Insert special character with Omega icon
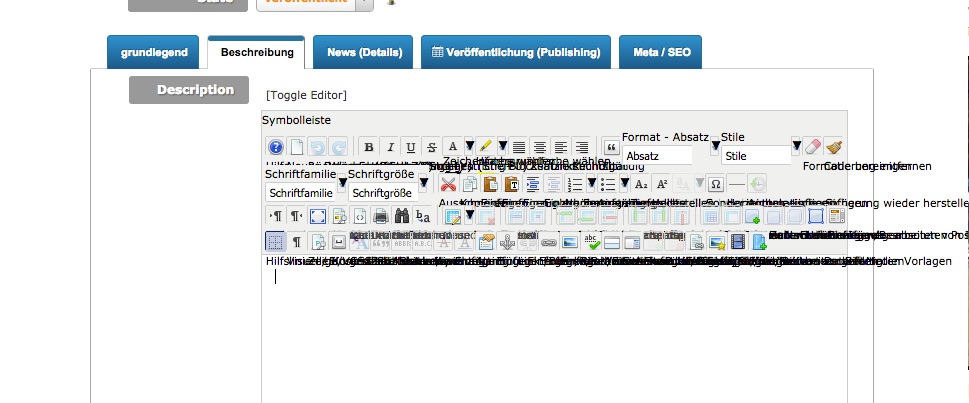969x403 pixels. pos(716,184)
